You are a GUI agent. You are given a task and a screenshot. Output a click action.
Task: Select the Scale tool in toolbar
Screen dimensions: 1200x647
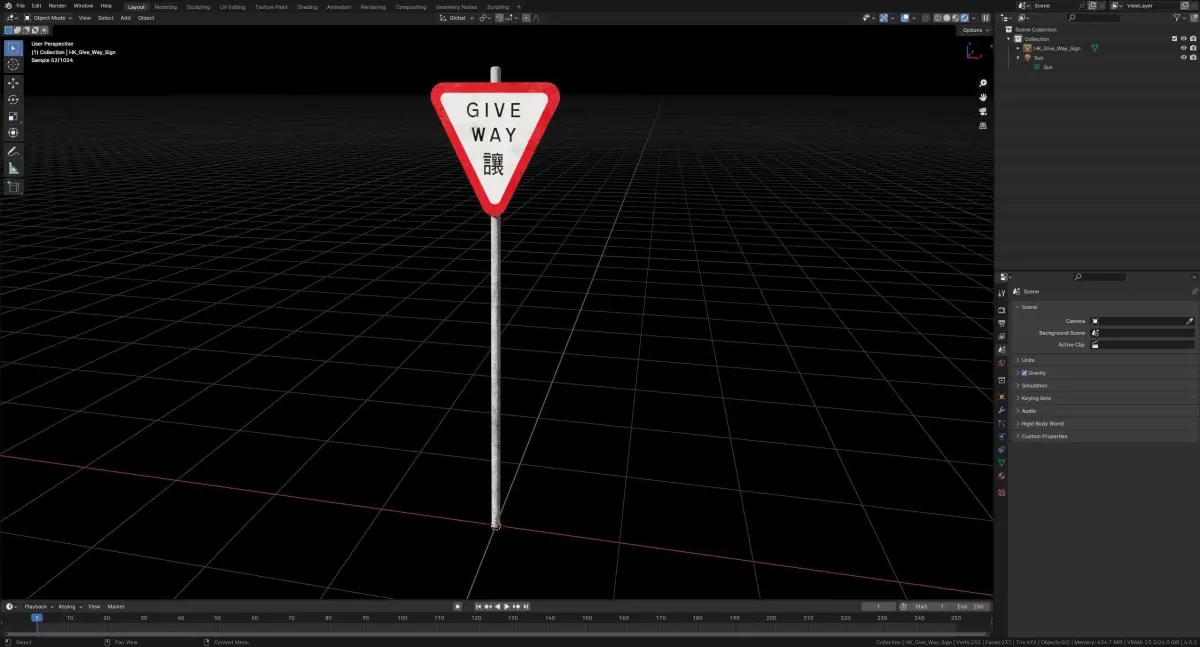[x=13, y=116]
